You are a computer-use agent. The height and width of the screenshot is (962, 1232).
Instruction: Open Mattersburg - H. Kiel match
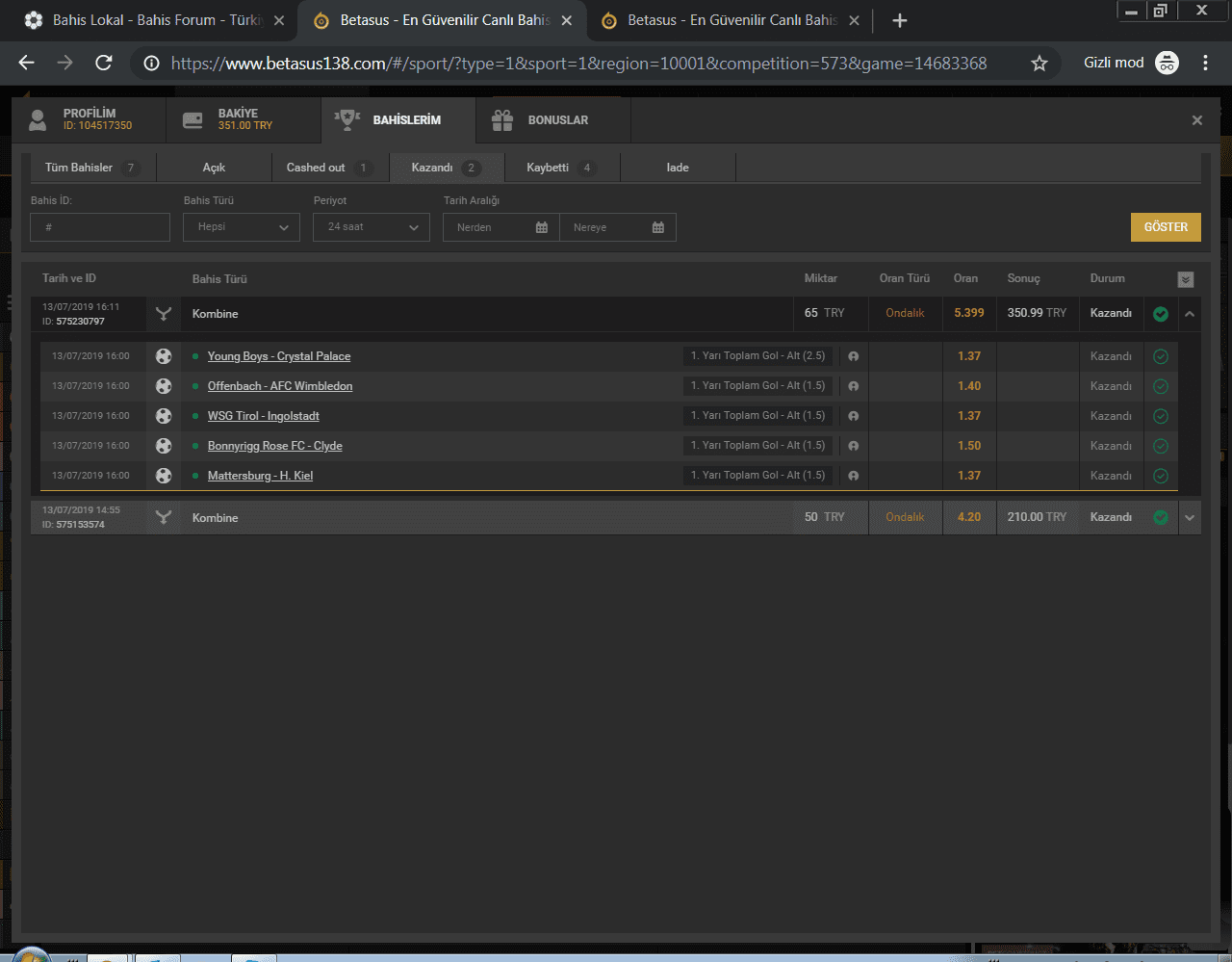[x=260, y=476]
